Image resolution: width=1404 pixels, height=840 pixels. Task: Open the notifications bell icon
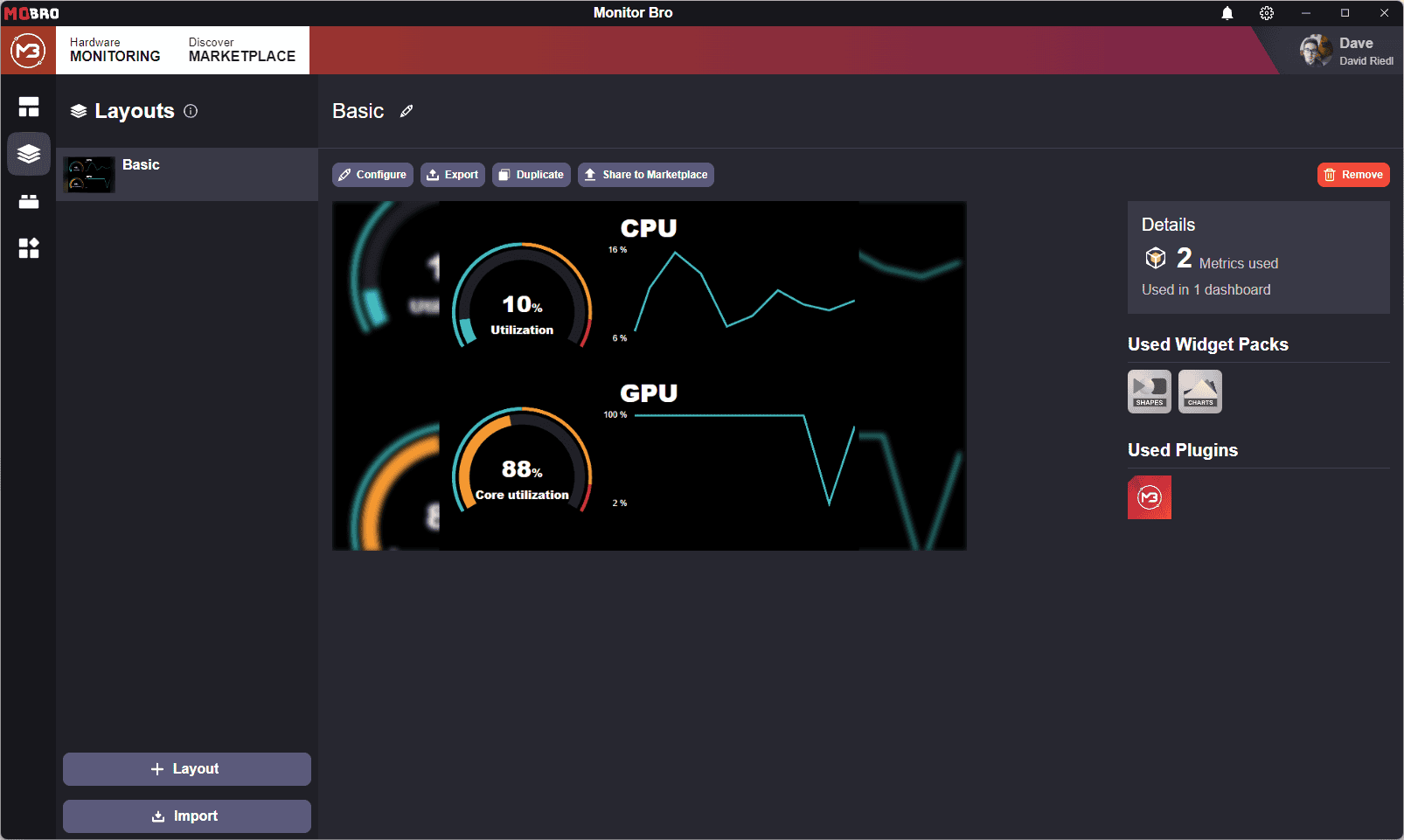(1227, 13)
